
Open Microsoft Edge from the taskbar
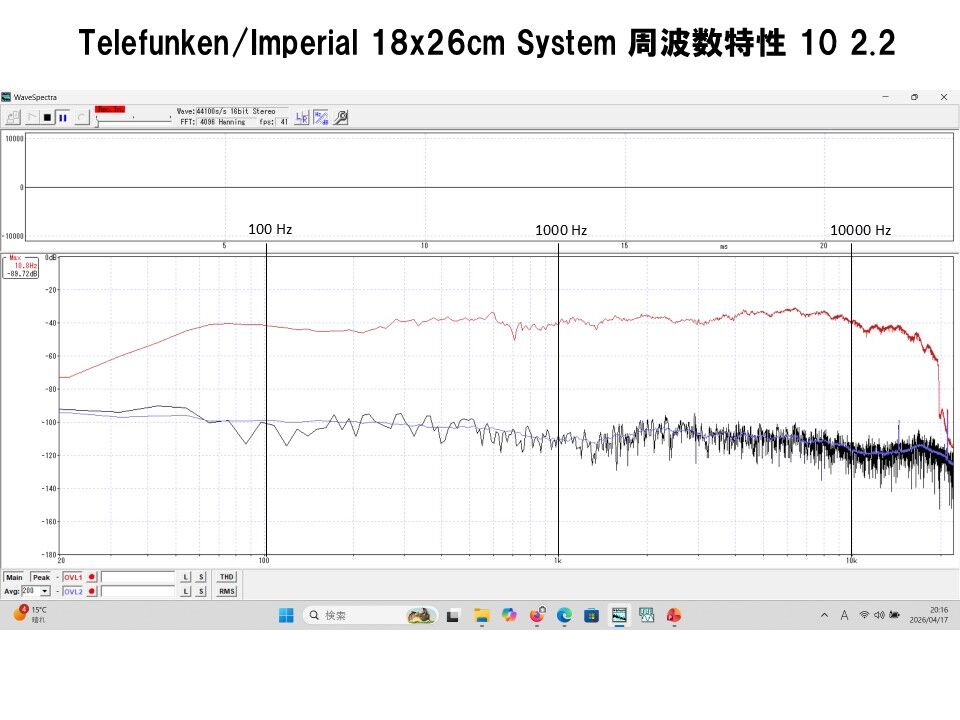(564, 615)
